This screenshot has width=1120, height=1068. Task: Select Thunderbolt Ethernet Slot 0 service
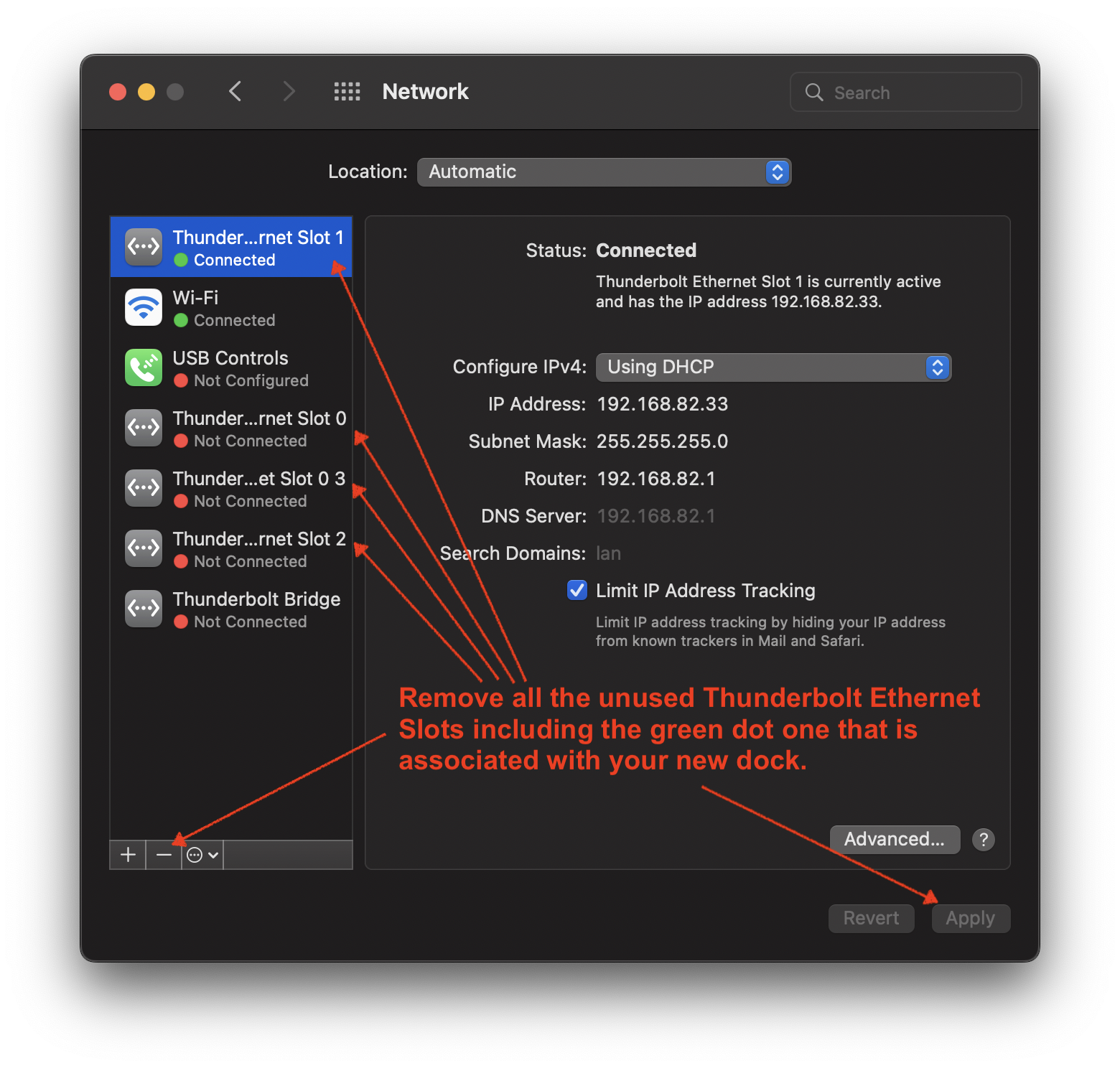pyautogui.click(x=231, y=428)
